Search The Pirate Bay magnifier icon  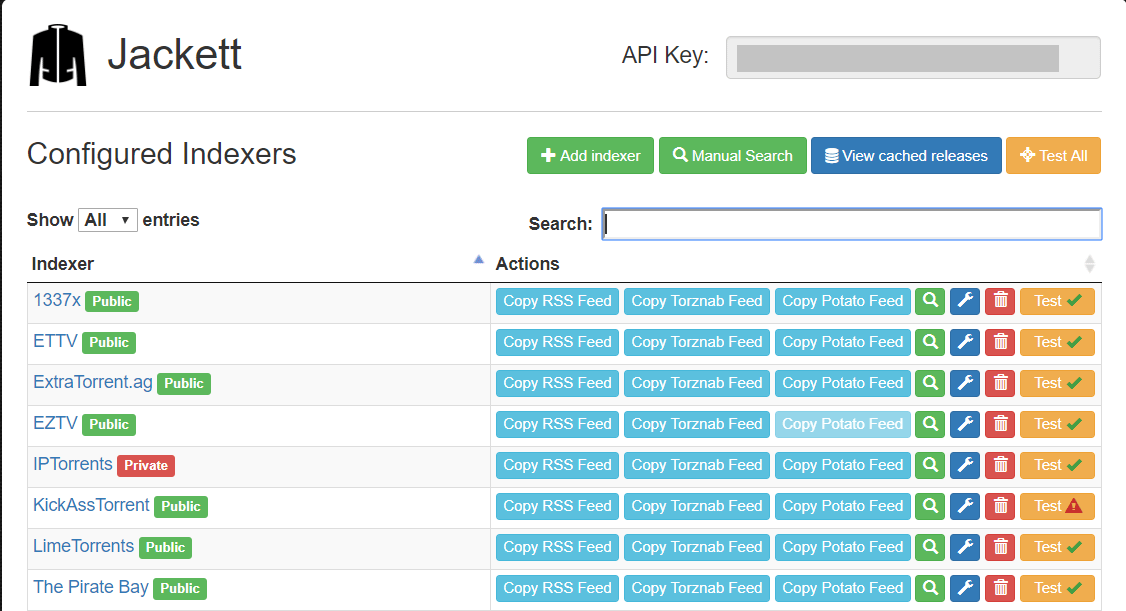tap(930, 587)
